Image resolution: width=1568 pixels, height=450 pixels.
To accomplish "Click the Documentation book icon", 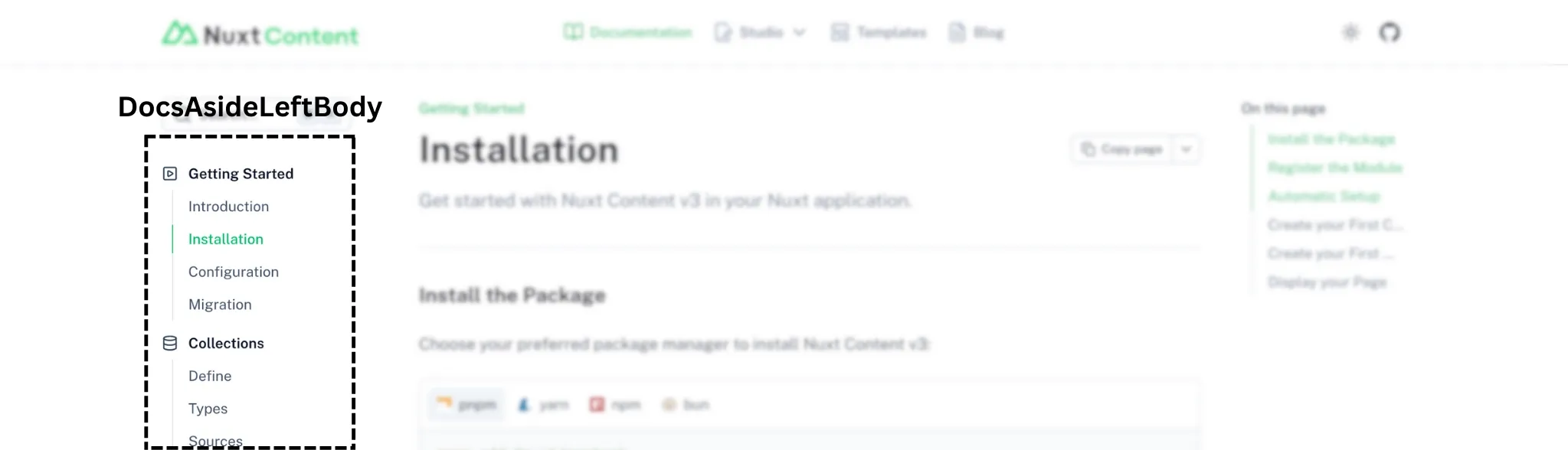I will pos(573,32).
